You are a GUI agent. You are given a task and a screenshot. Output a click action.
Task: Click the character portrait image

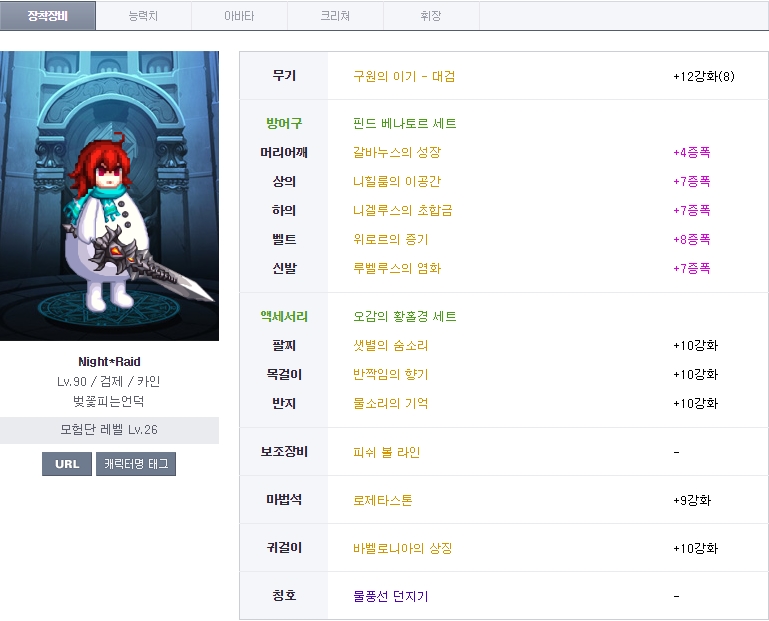(109, 196)
